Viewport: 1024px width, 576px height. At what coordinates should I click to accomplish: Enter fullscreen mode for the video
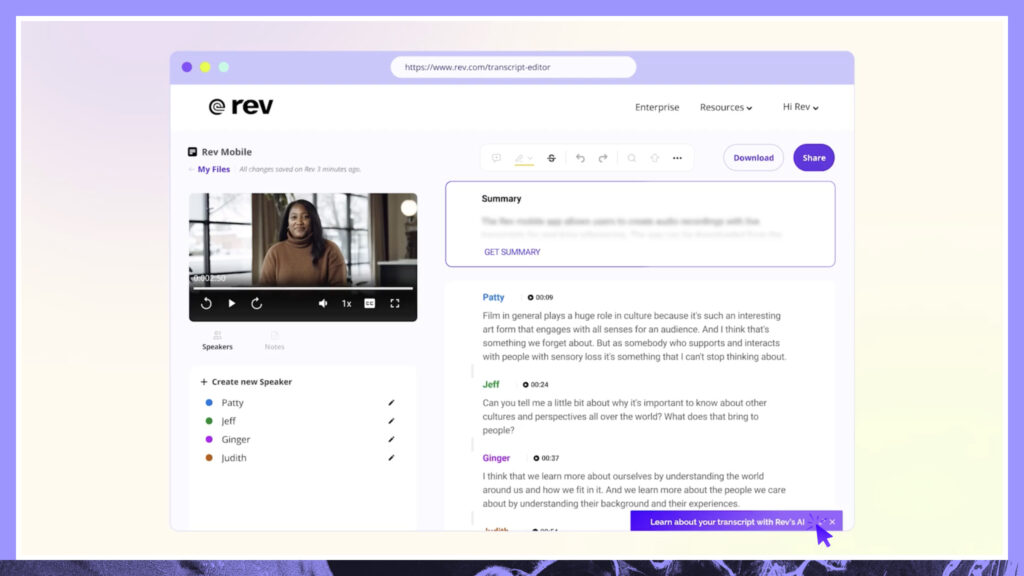click(x=395, y=303)
